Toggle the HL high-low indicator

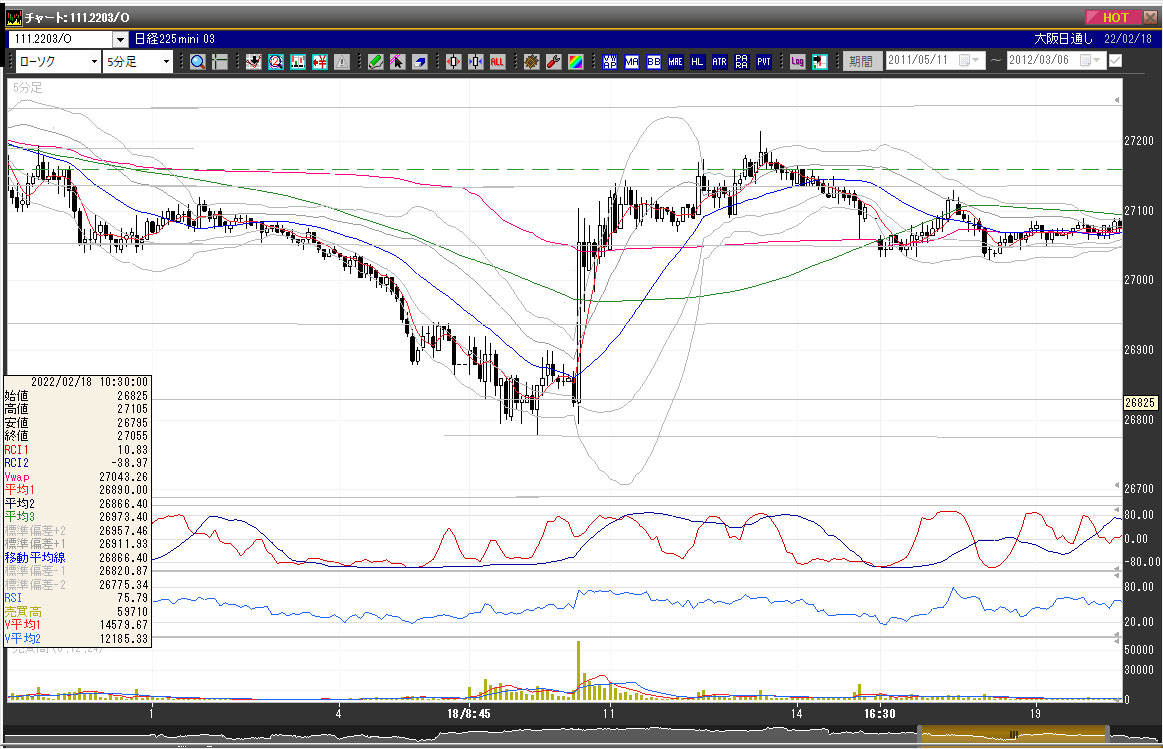tap(697, 62)
